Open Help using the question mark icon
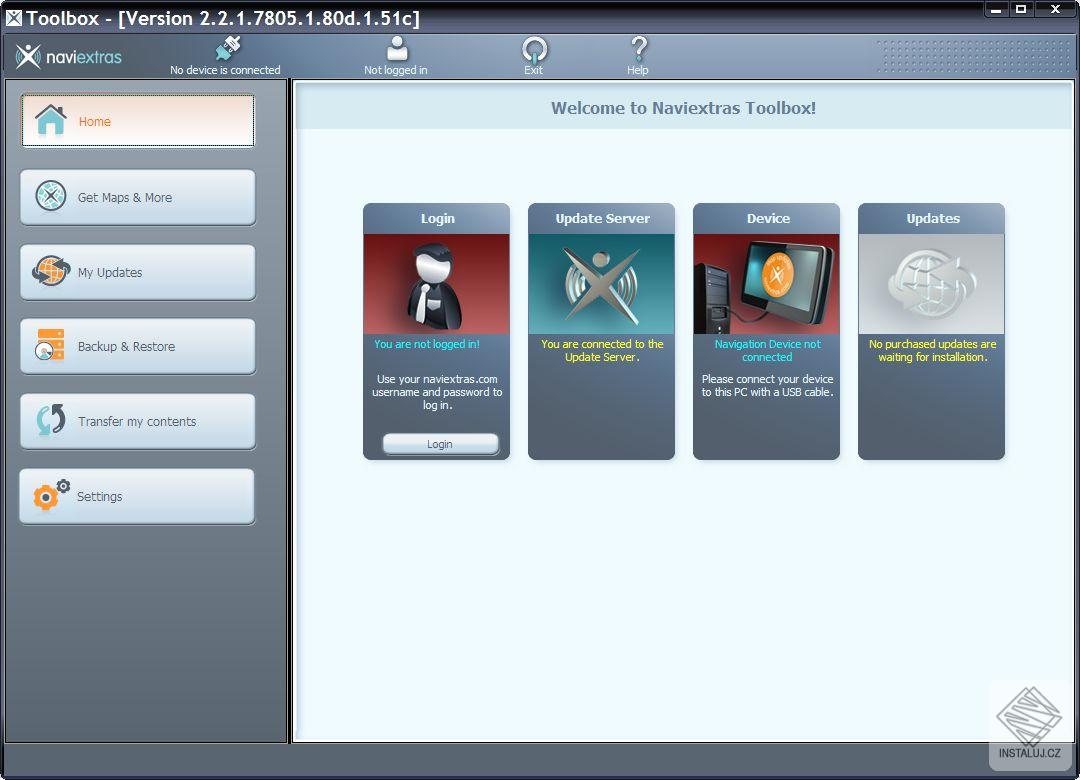Image resolution: width=1080 pixels, height=780 pixels. pyautogui.click(x=637, y=46)
